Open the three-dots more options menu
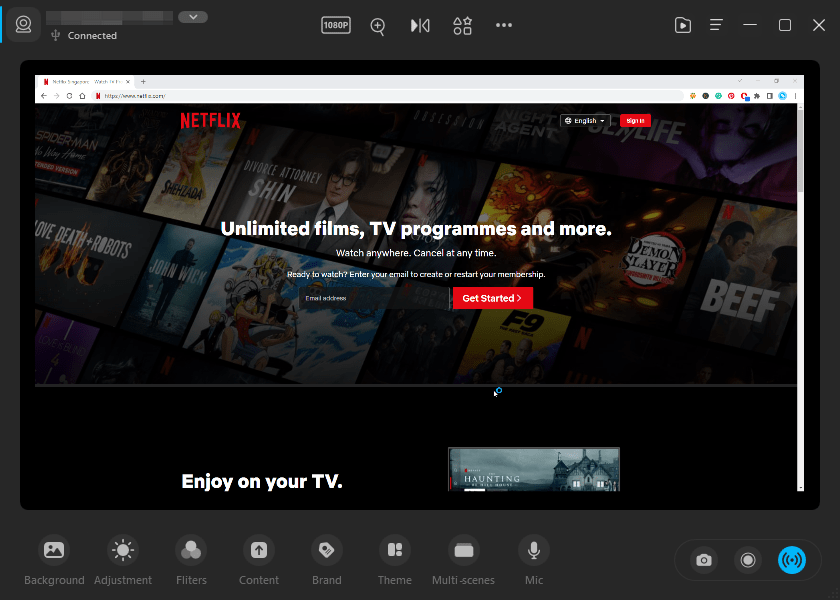The height and width of the screenshot is (600, 840). [504, 25]
